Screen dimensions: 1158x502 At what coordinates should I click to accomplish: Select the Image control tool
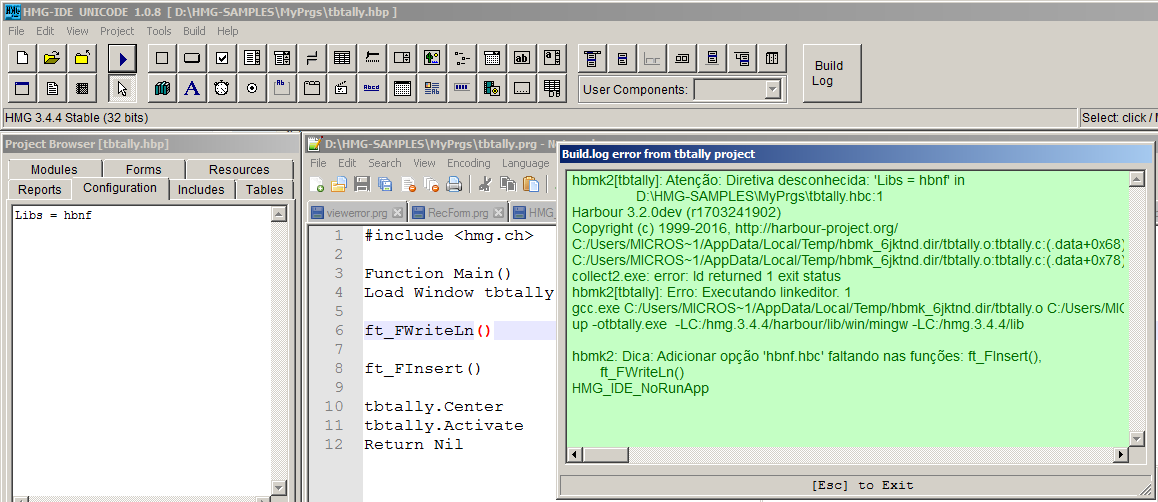(432, 58)
